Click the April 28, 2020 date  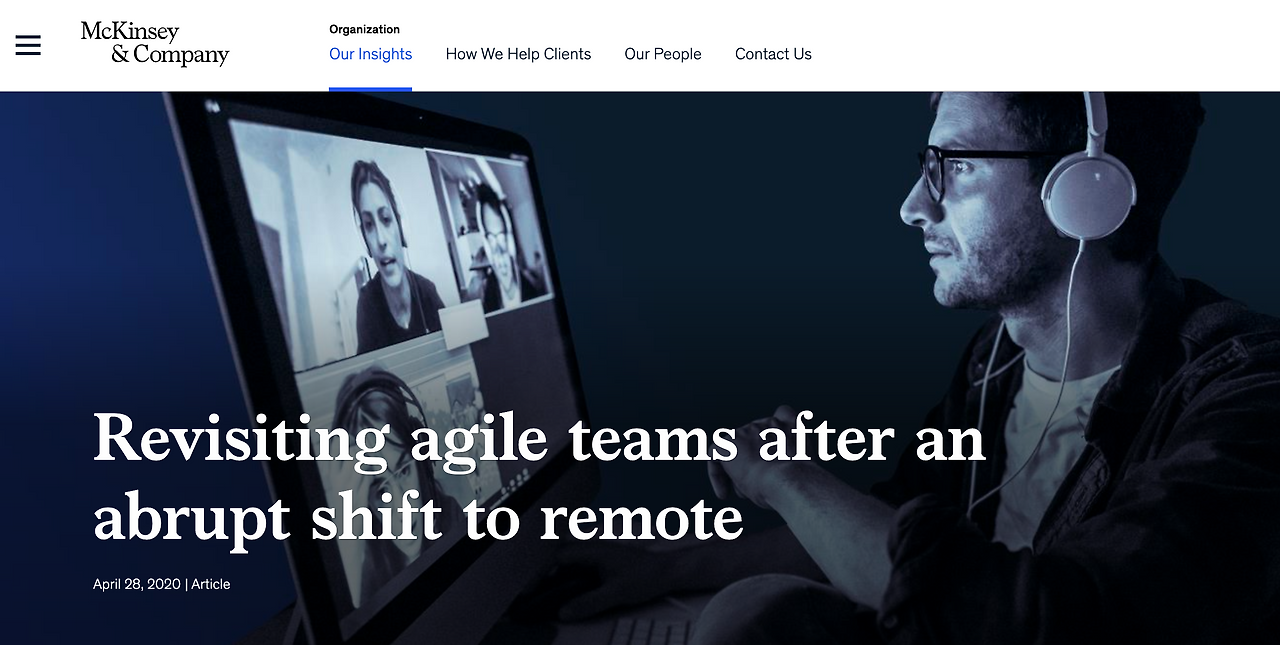click(137, 584)
